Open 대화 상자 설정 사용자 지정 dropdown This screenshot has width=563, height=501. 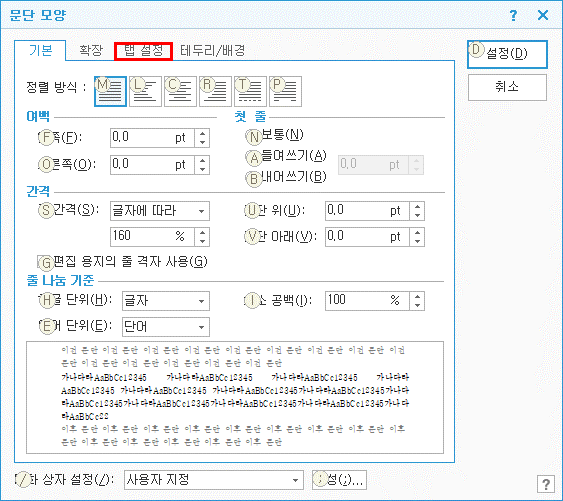(x=214, y=480)
